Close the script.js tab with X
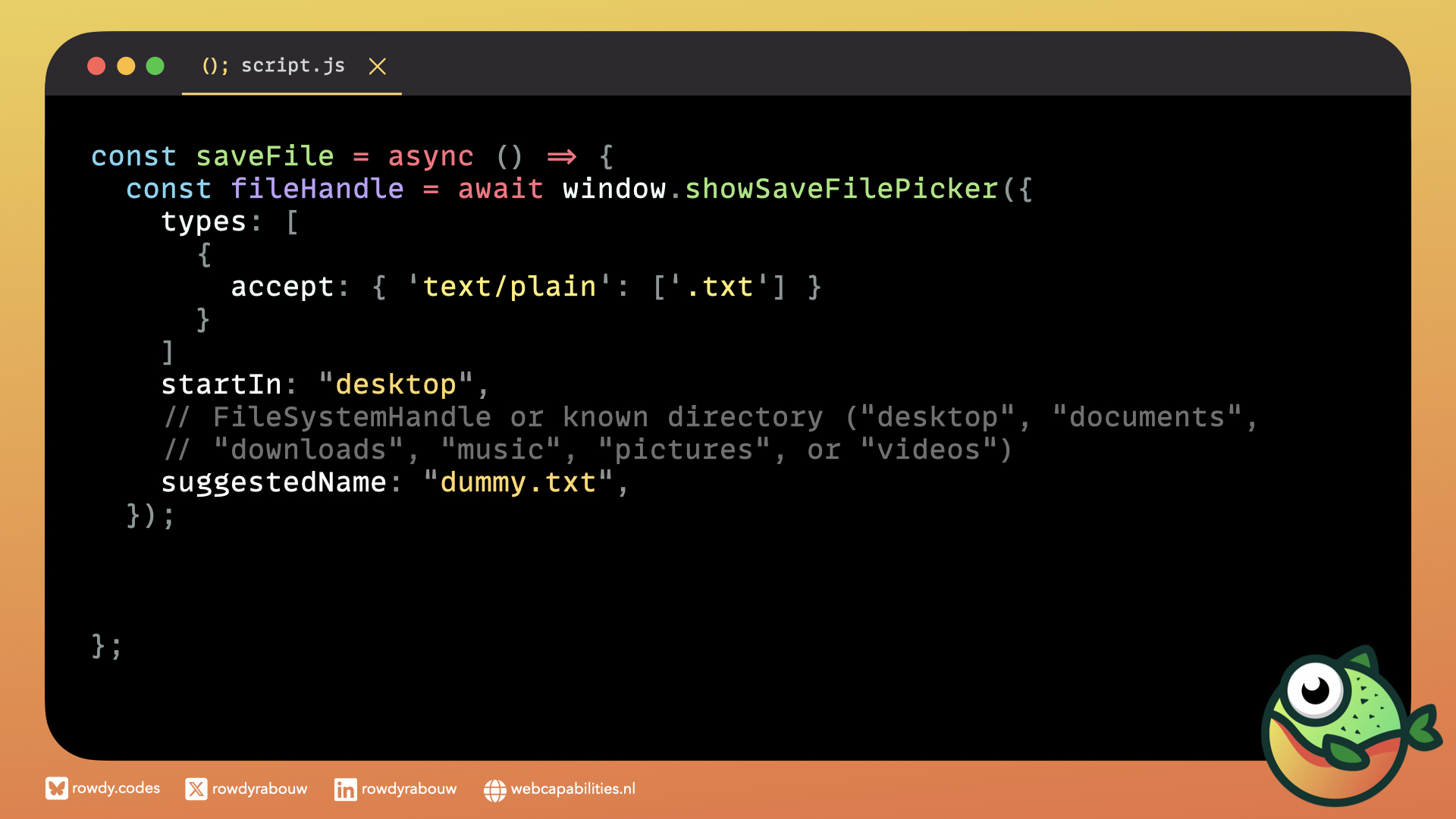Image resolution: width=1456 pixels, height=819 pixels. 377,67
